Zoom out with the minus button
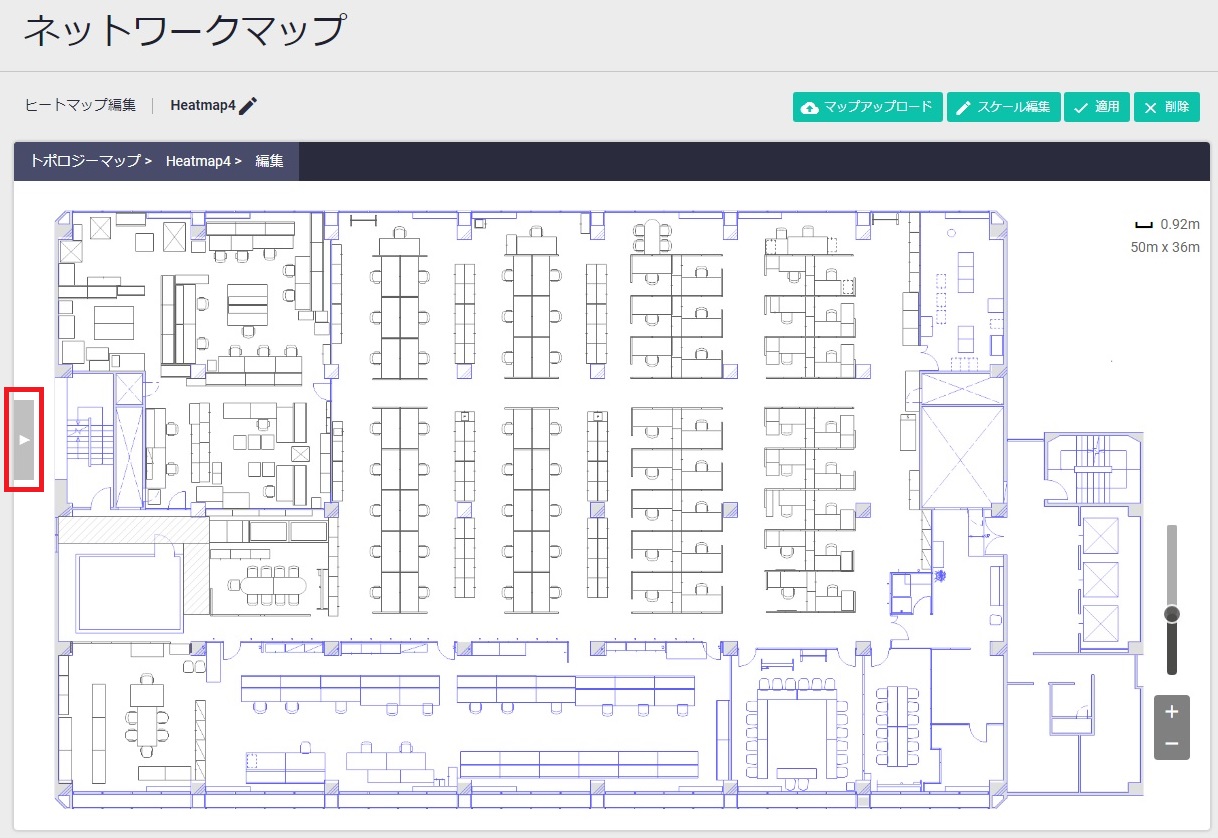Screen dimensions: 1218x838 pyautogui.click(x=1171, y=744)
